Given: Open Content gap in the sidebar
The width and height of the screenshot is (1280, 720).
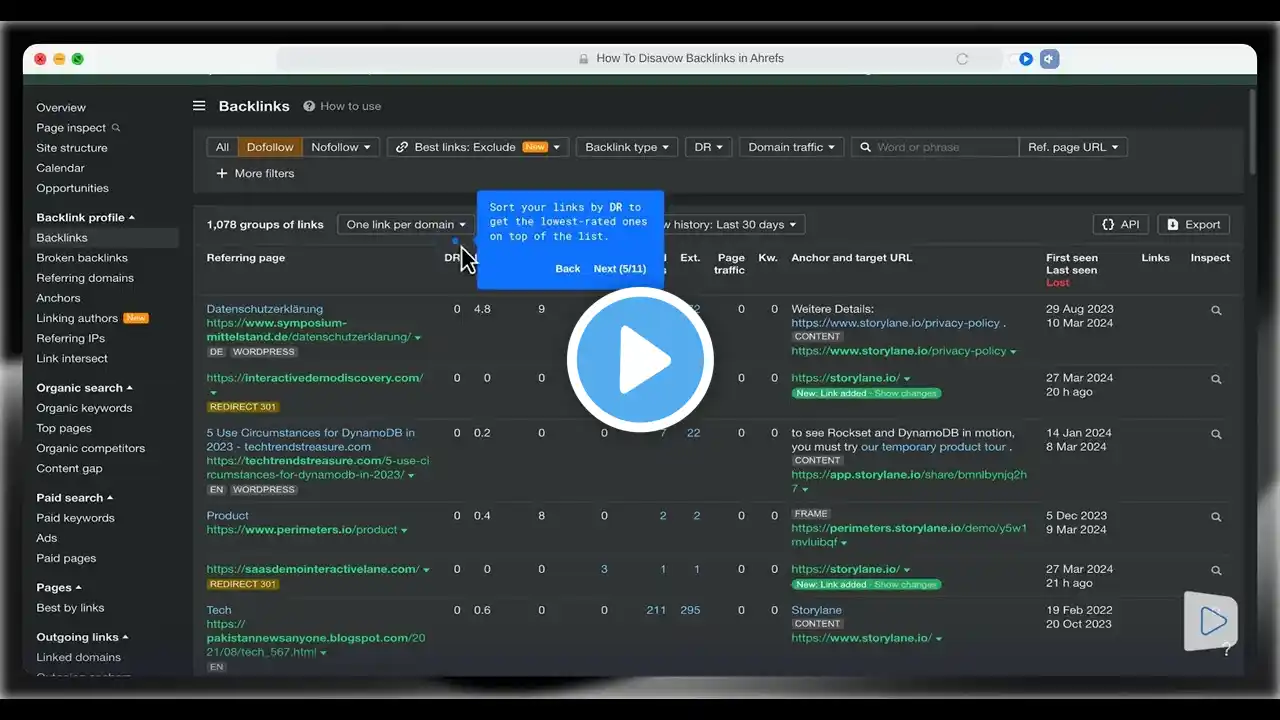Looking at the screenshot, I should (x=69, y=468).
